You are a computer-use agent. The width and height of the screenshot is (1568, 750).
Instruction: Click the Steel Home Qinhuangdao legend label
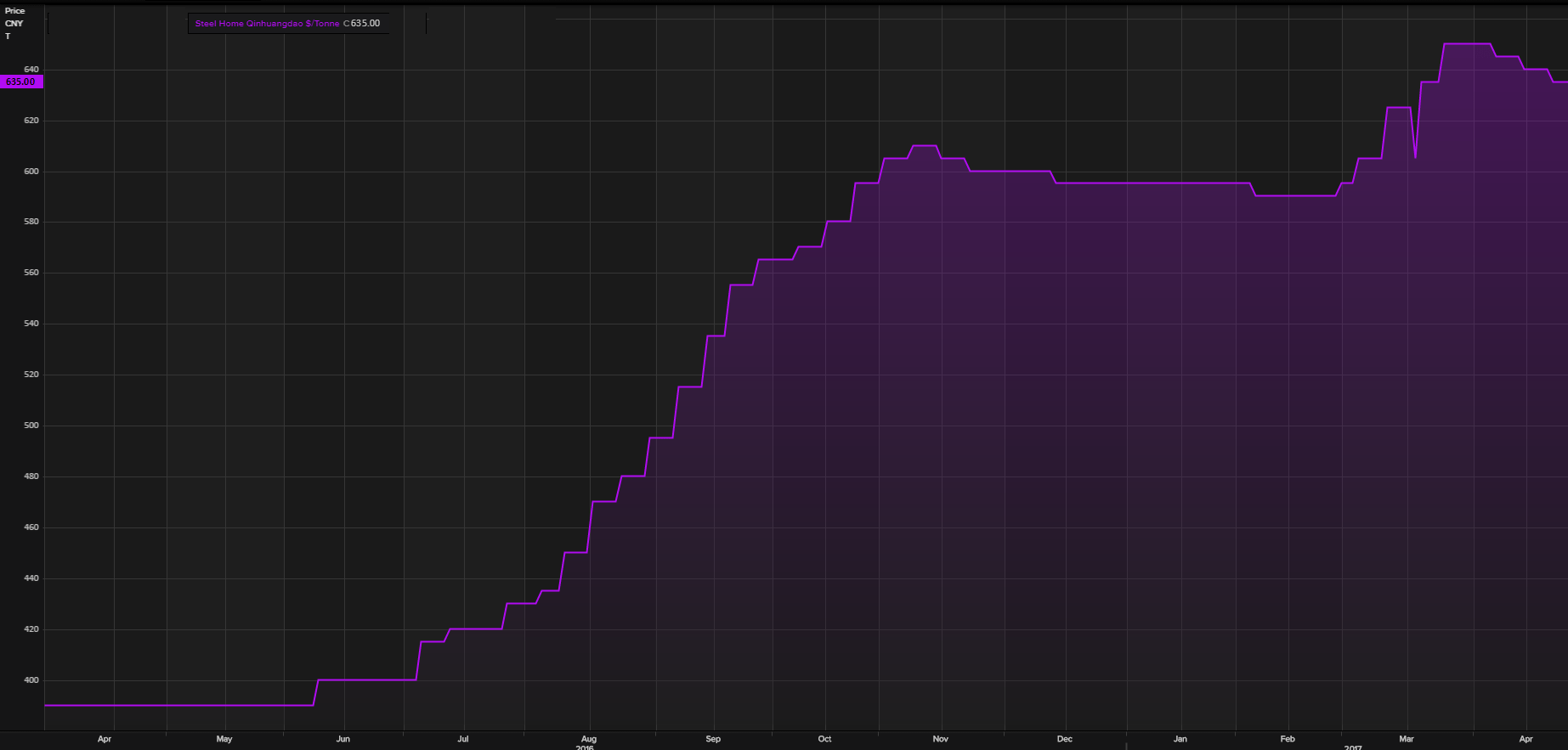[267, 24]
